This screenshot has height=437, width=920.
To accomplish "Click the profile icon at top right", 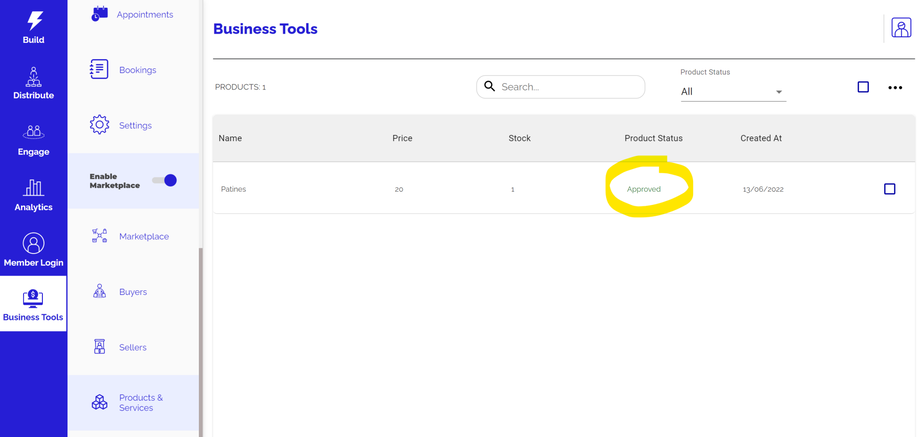I will [900, 28].
